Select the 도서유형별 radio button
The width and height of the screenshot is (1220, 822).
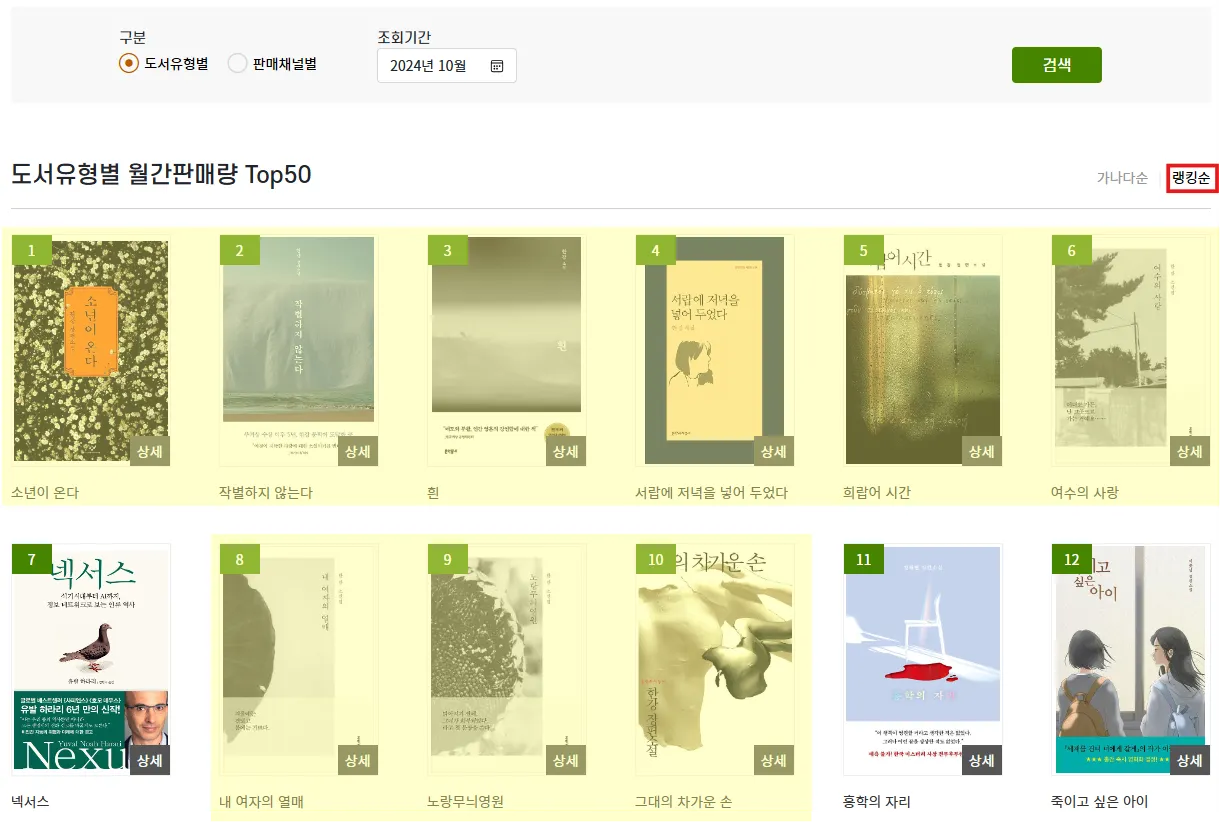pos(128,63)
